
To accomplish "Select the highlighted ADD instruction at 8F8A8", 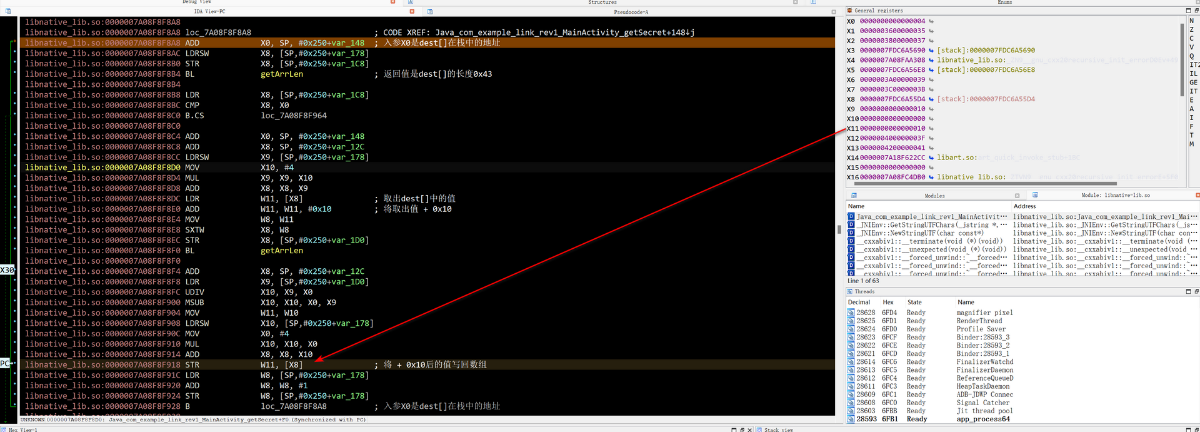I will [429, 43].
